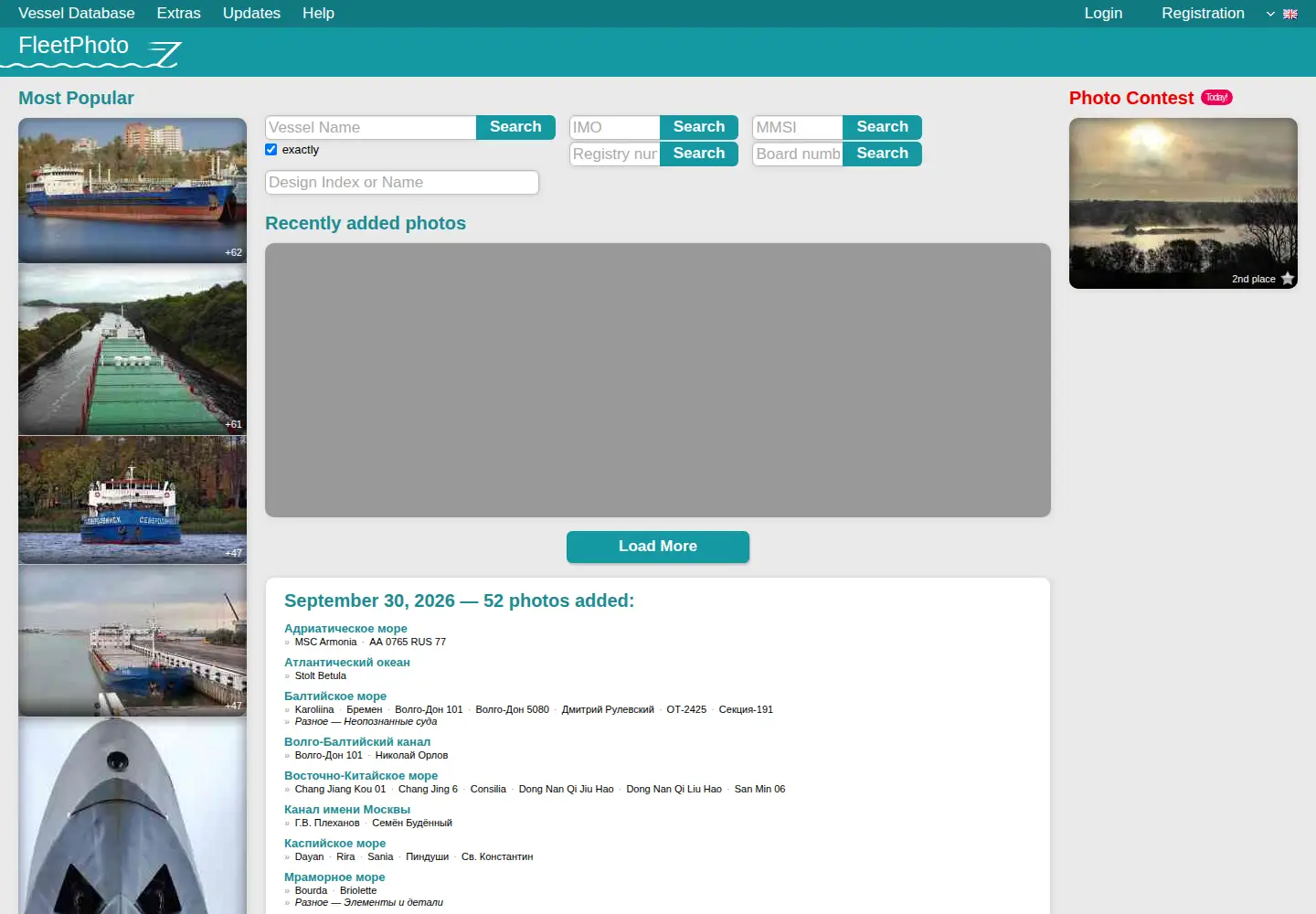This screenshot has width=1316, height=914.
Task: Click the Login link
Action: coord(1103,14)
